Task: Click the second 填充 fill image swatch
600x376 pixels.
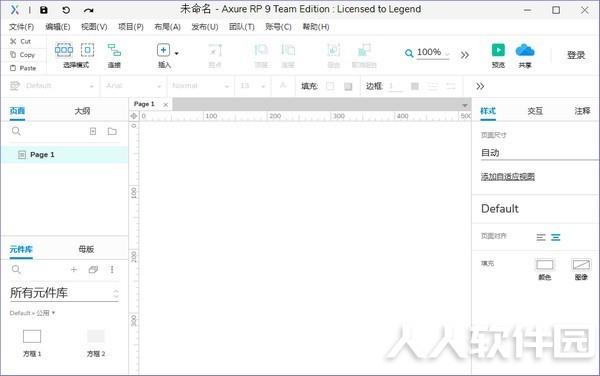Action: [x=348, y=86]
